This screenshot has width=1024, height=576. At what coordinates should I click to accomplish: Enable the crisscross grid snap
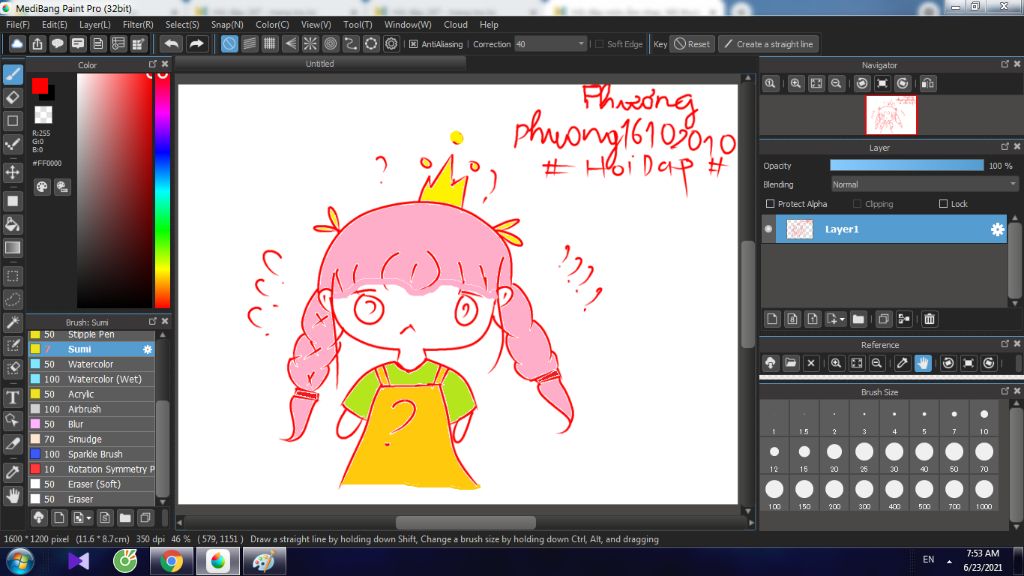270,44
